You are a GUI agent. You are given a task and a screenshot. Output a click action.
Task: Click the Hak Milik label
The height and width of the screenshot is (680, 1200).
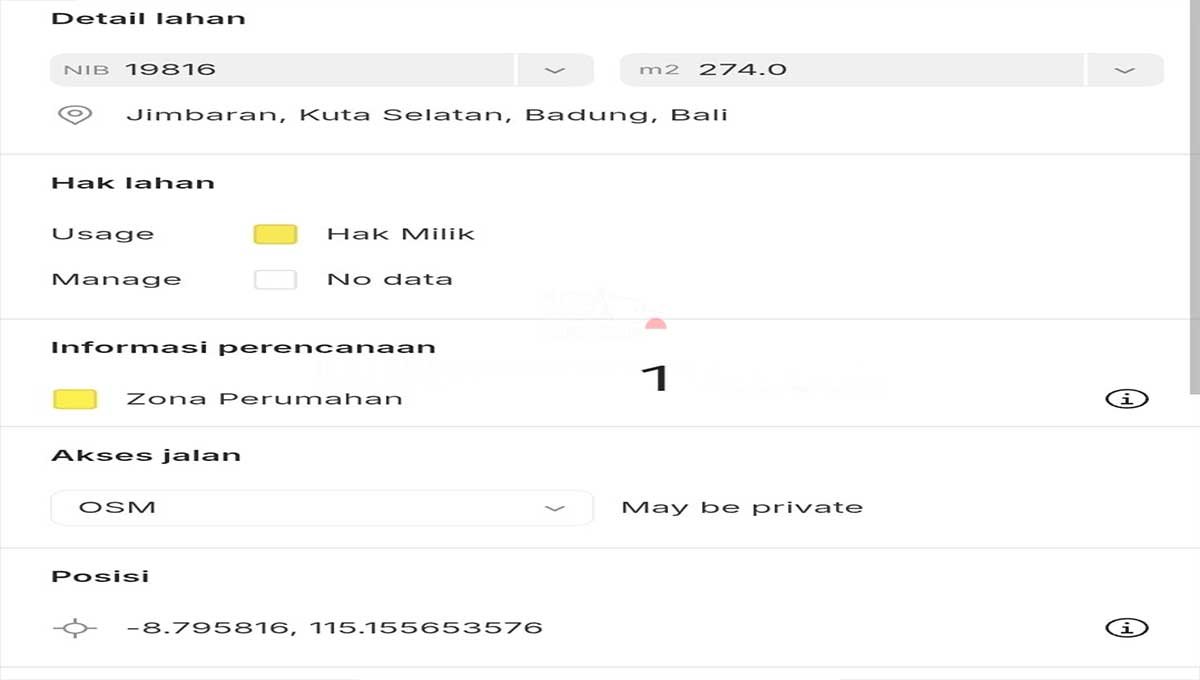pyautogui.click(x=401, y=235)
